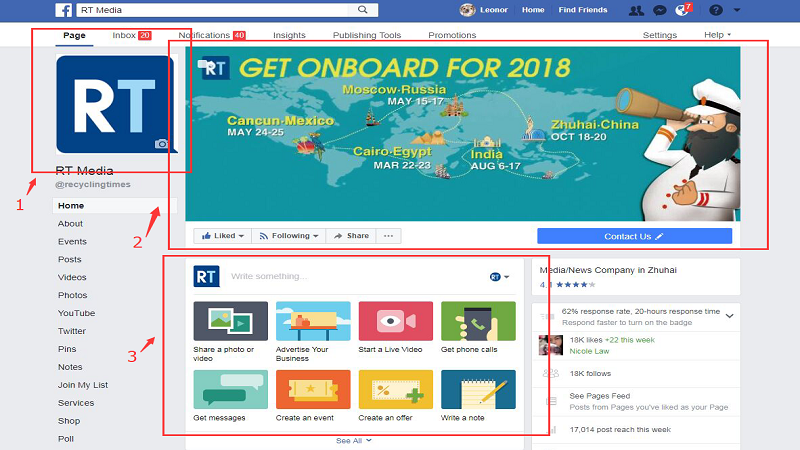This screenshot has width=800, height=450.
Task: Switch to the Publishing Tools tab
Action: click(367, 35)
